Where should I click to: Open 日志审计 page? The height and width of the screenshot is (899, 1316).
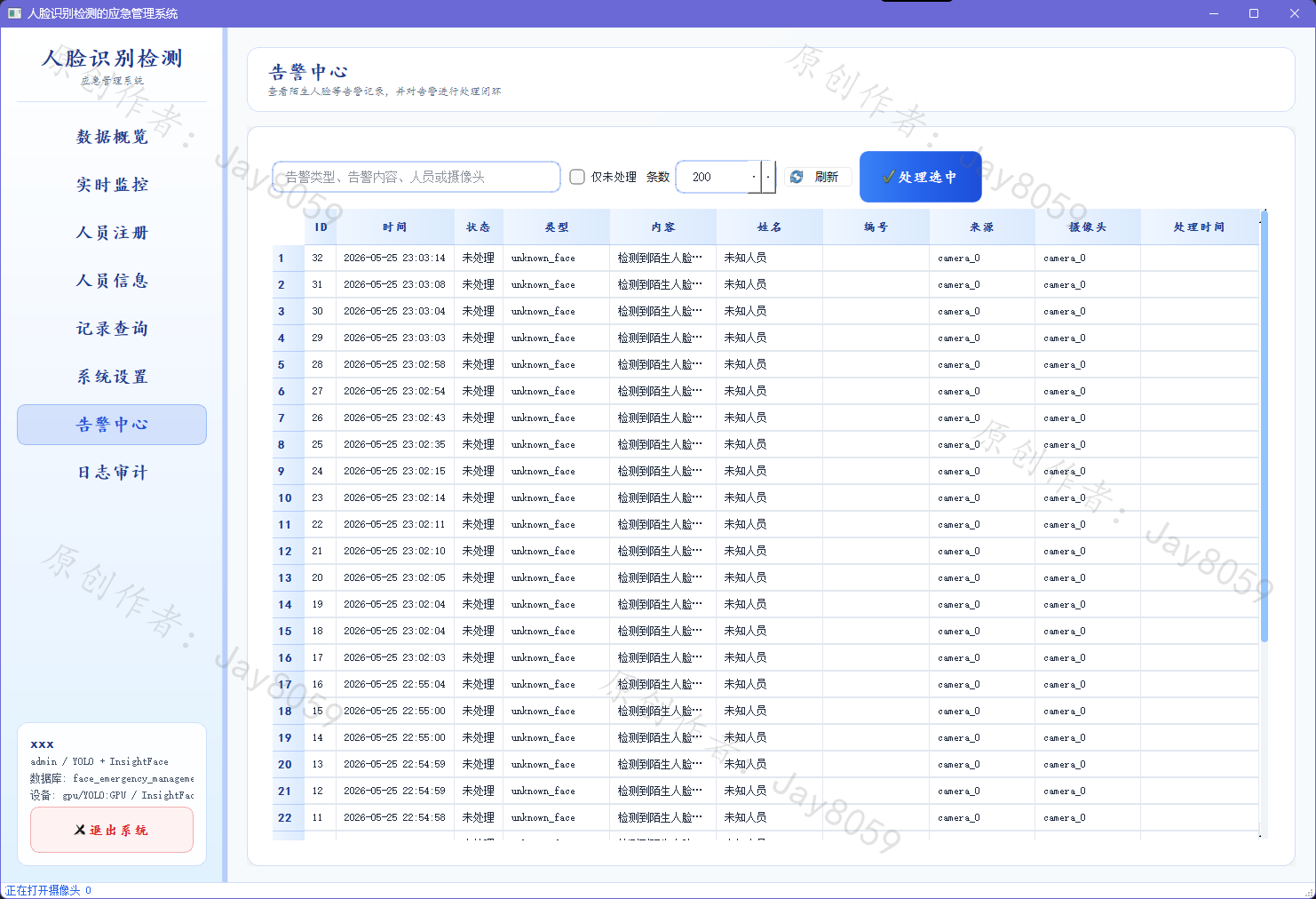112,473
